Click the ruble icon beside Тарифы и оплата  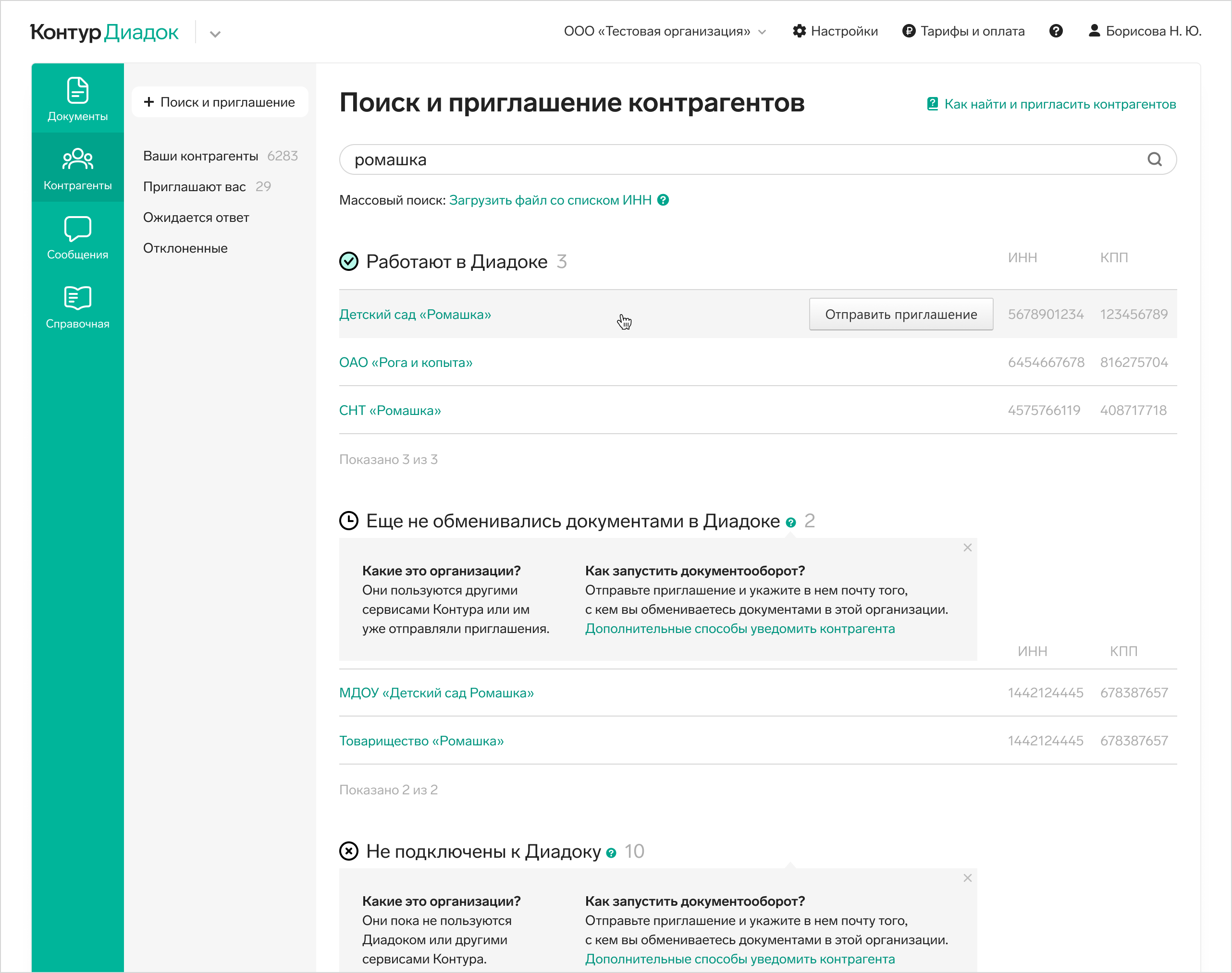pos(909,31)
